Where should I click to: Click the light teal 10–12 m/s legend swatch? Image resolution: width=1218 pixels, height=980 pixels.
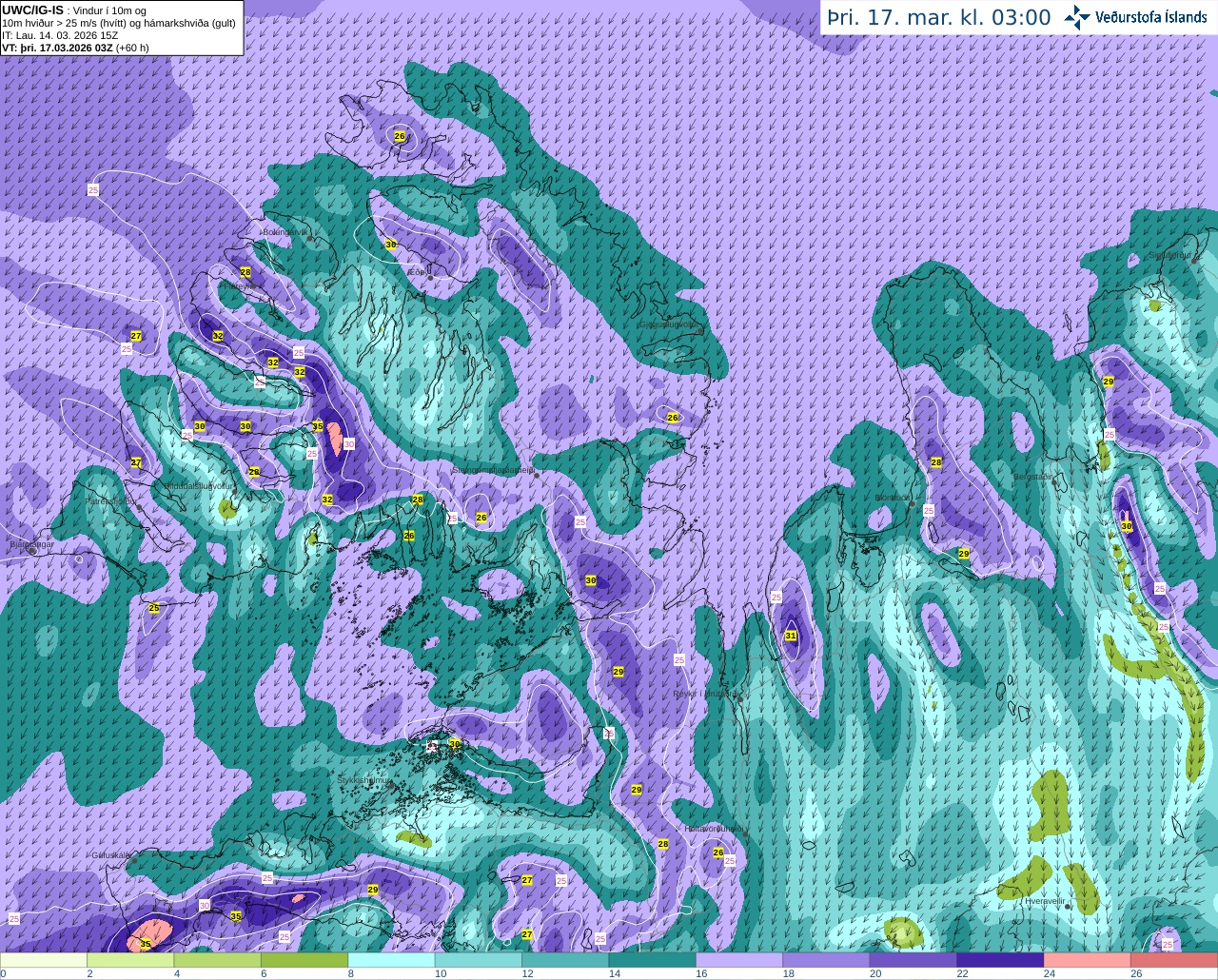[x=479, y=960]
